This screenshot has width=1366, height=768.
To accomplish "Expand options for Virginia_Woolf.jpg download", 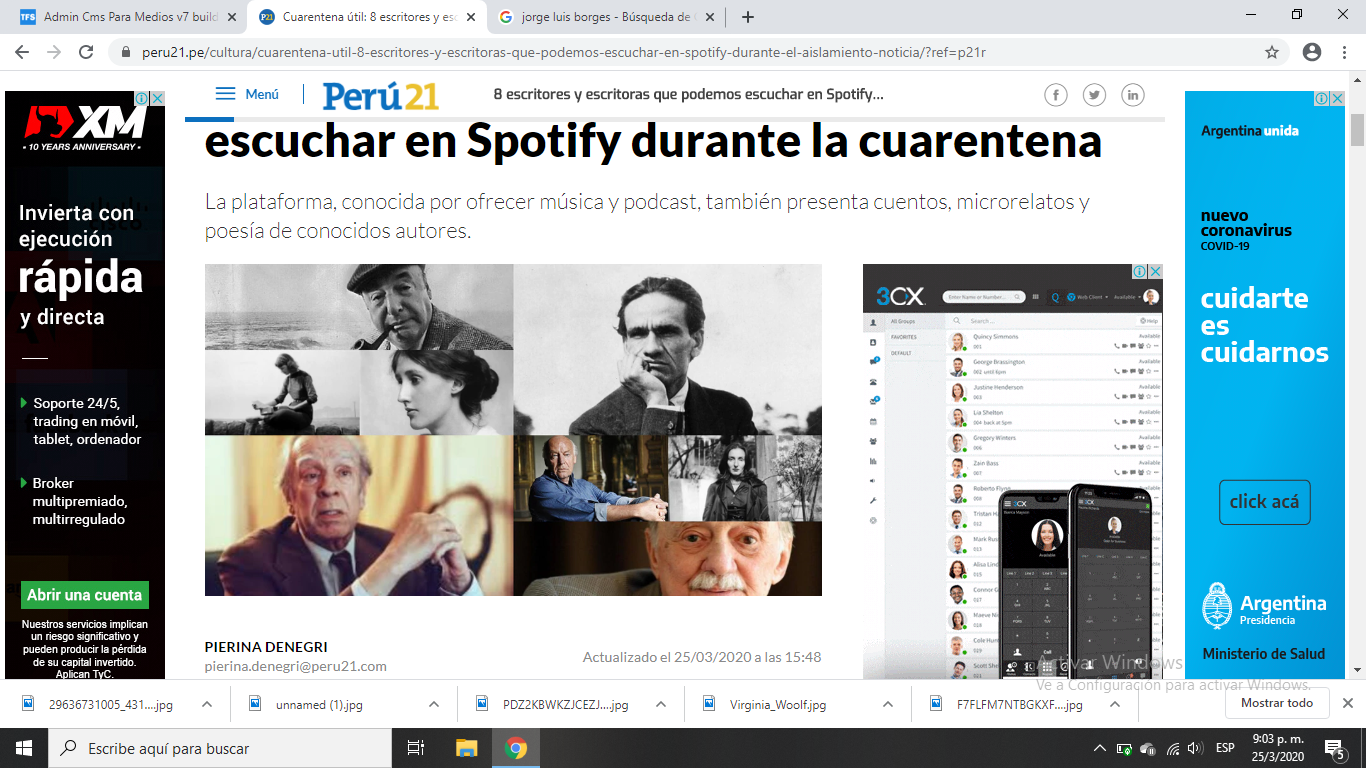I will (887, 704).
